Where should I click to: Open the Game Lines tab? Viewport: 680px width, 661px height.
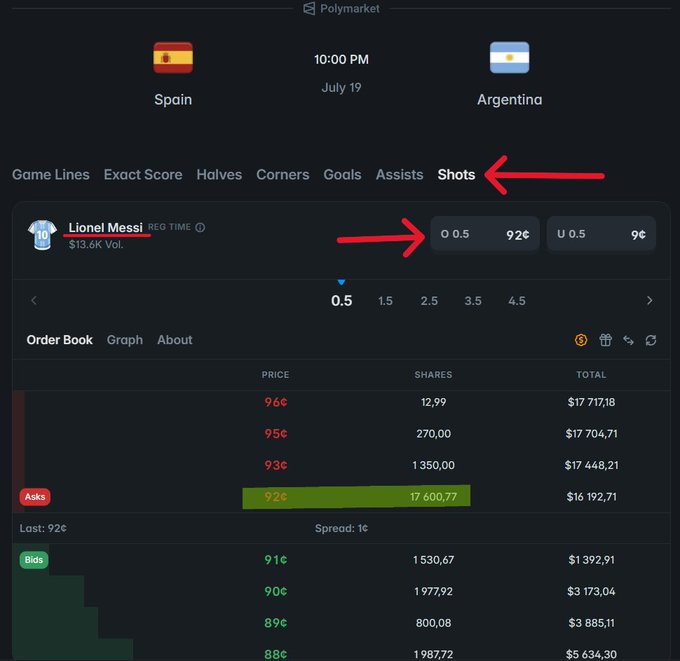[51, 175]
